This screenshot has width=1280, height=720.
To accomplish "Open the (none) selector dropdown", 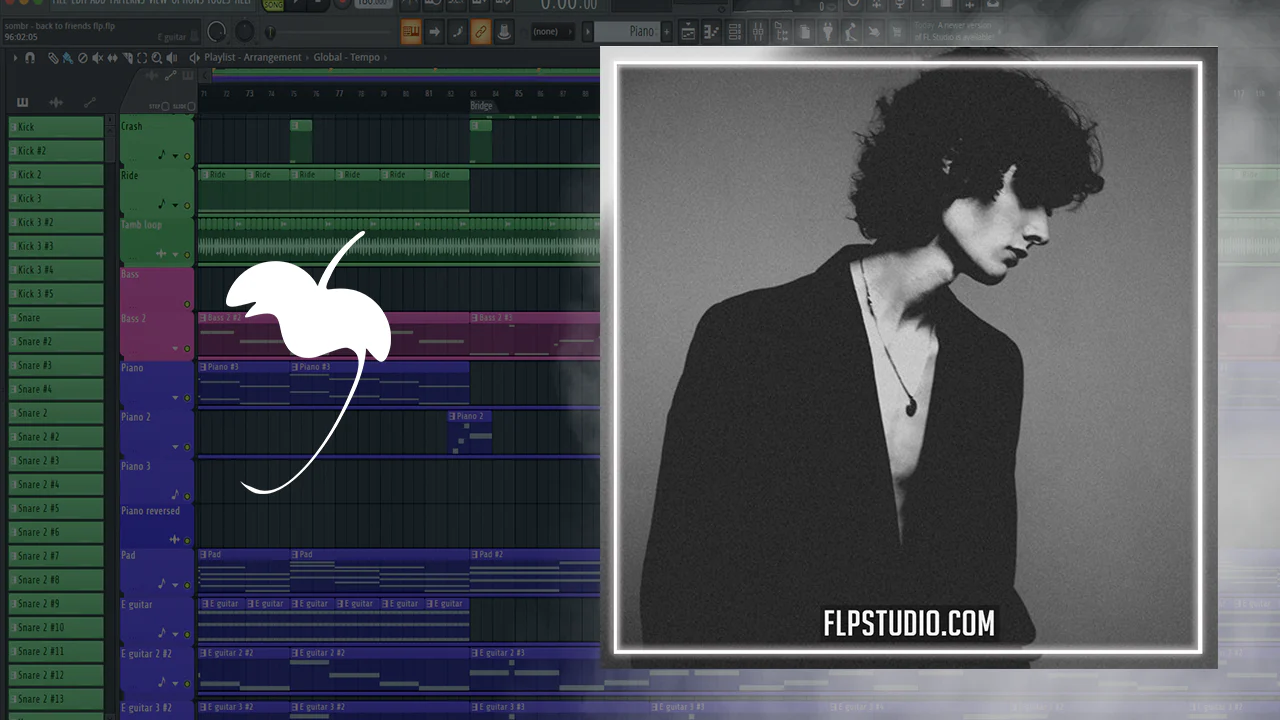I will coord(552,32).
